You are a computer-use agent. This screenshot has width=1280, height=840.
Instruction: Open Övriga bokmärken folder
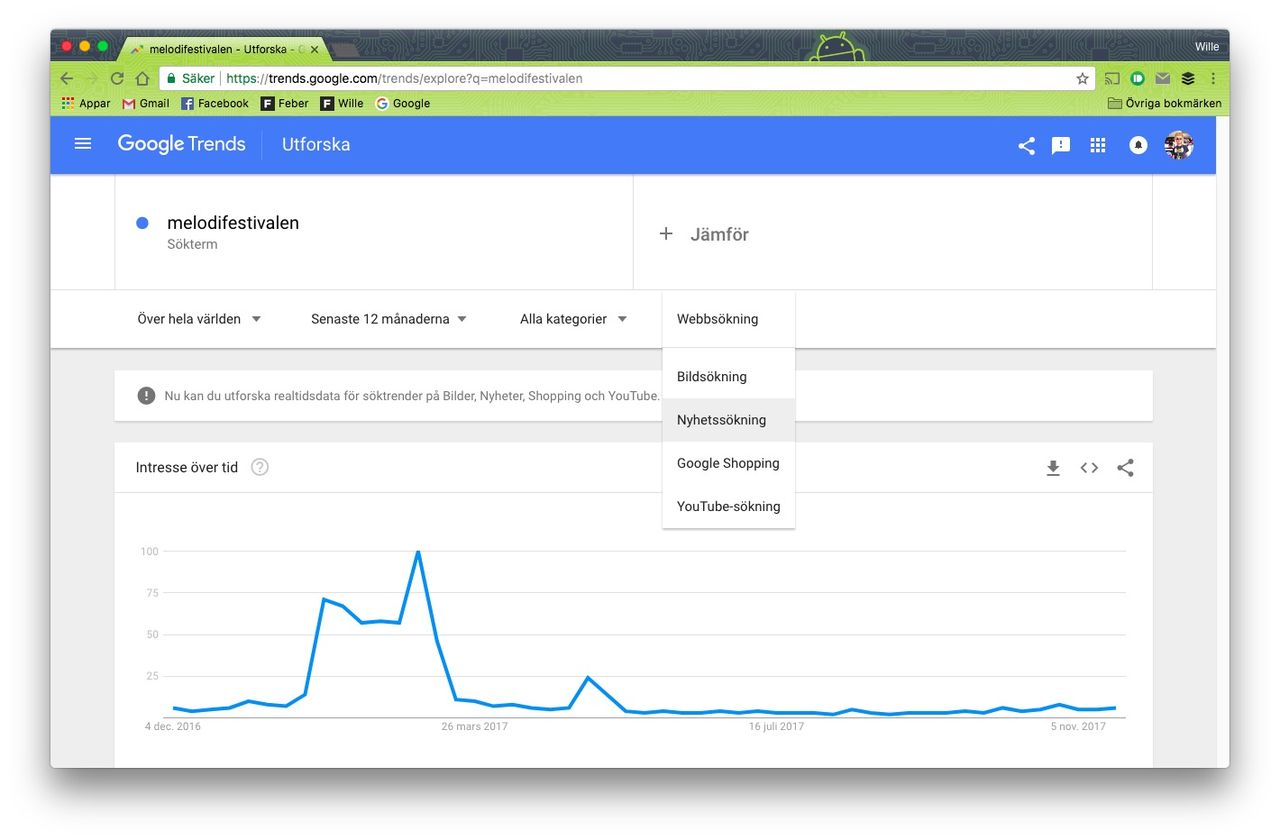(1165, 103)
